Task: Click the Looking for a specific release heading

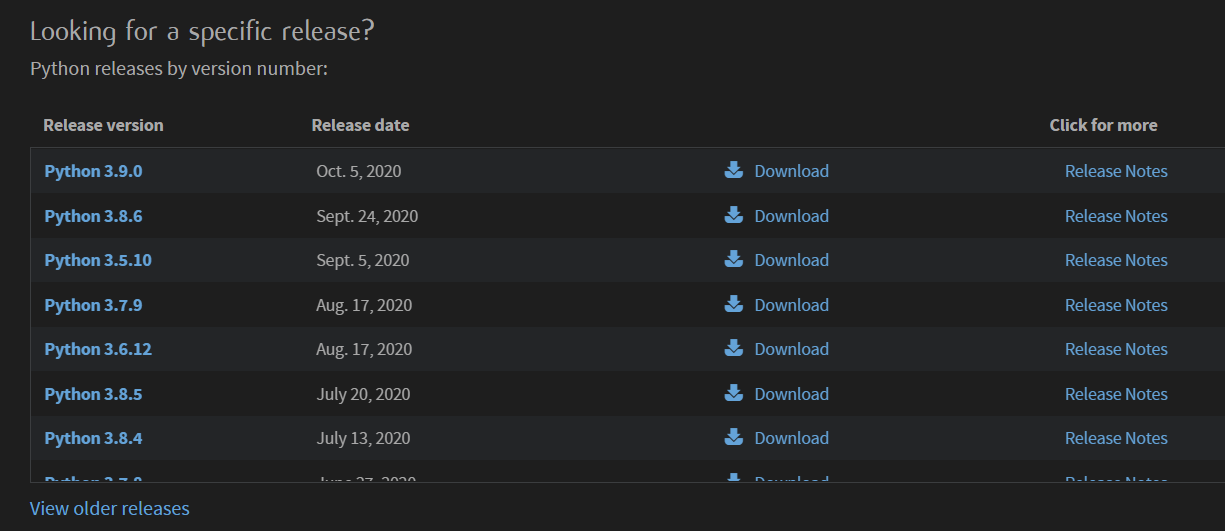Action: [202, 32]
